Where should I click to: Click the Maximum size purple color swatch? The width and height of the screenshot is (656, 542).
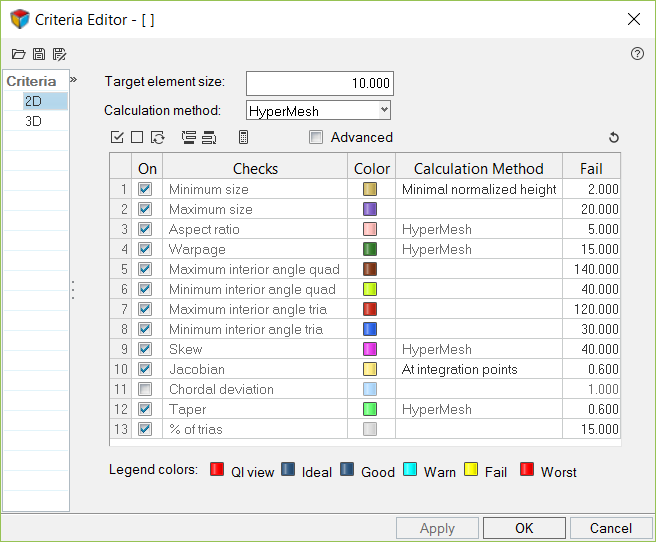370,209
